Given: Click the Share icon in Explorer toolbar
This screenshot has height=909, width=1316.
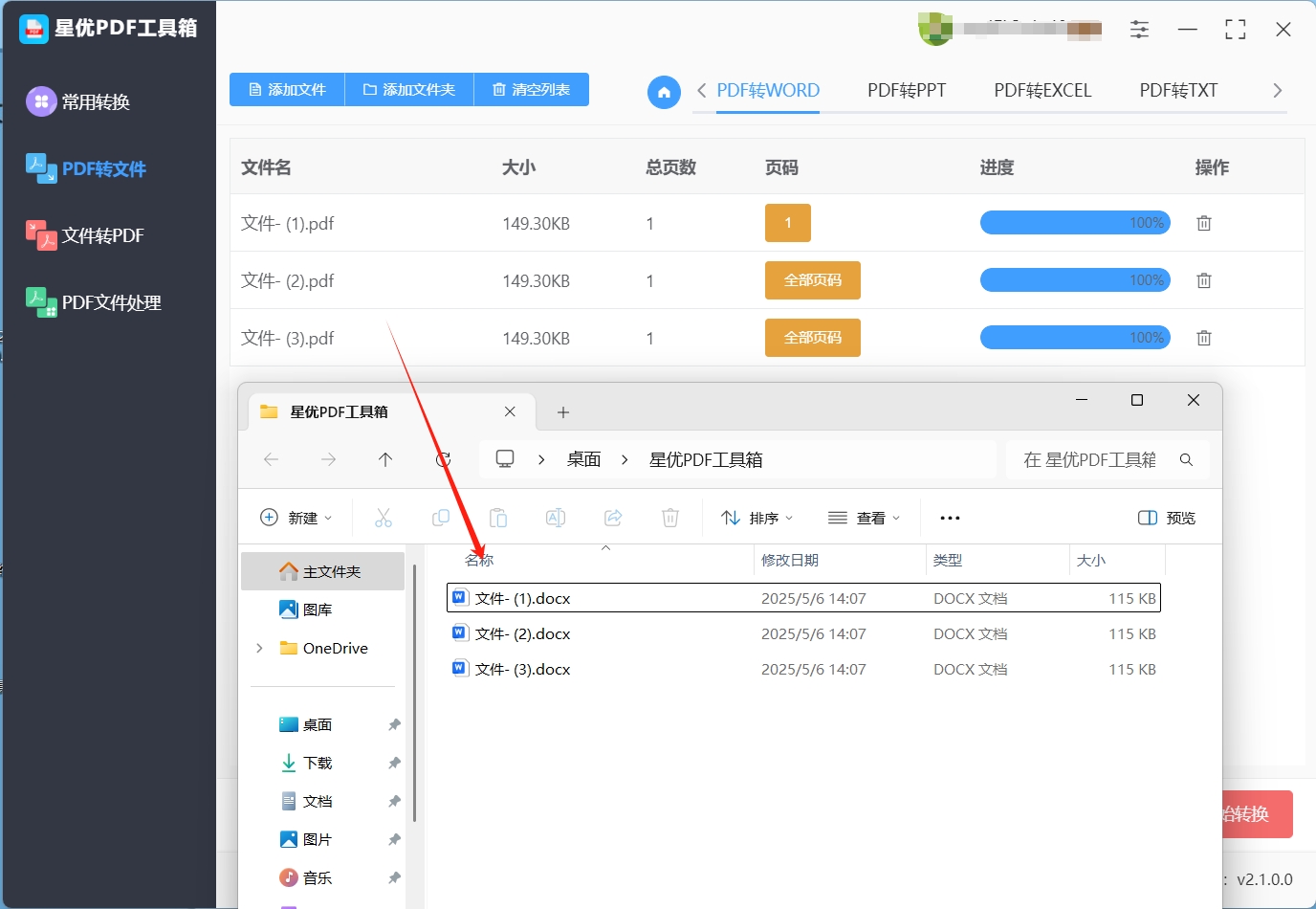Looking at the screenshot, I should click(x=613, y=518).
